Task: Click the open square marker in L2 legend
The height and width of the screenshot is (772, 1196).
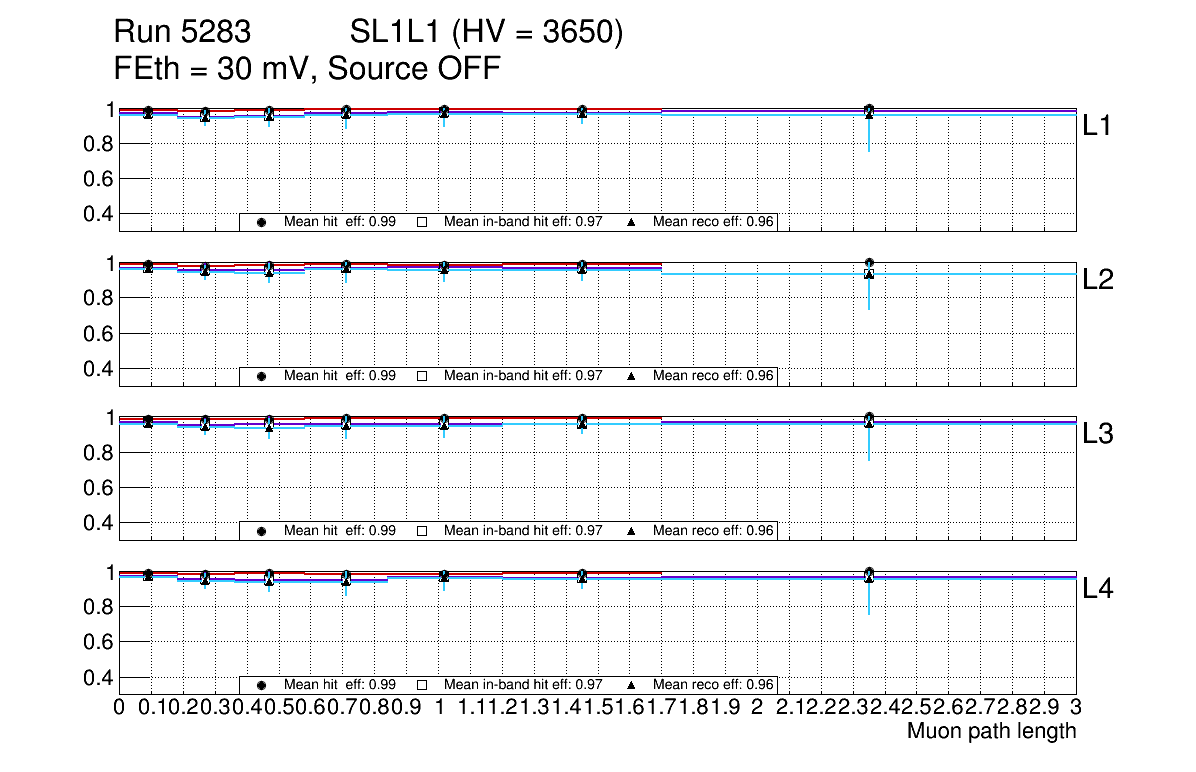Action: click(421, 376)
